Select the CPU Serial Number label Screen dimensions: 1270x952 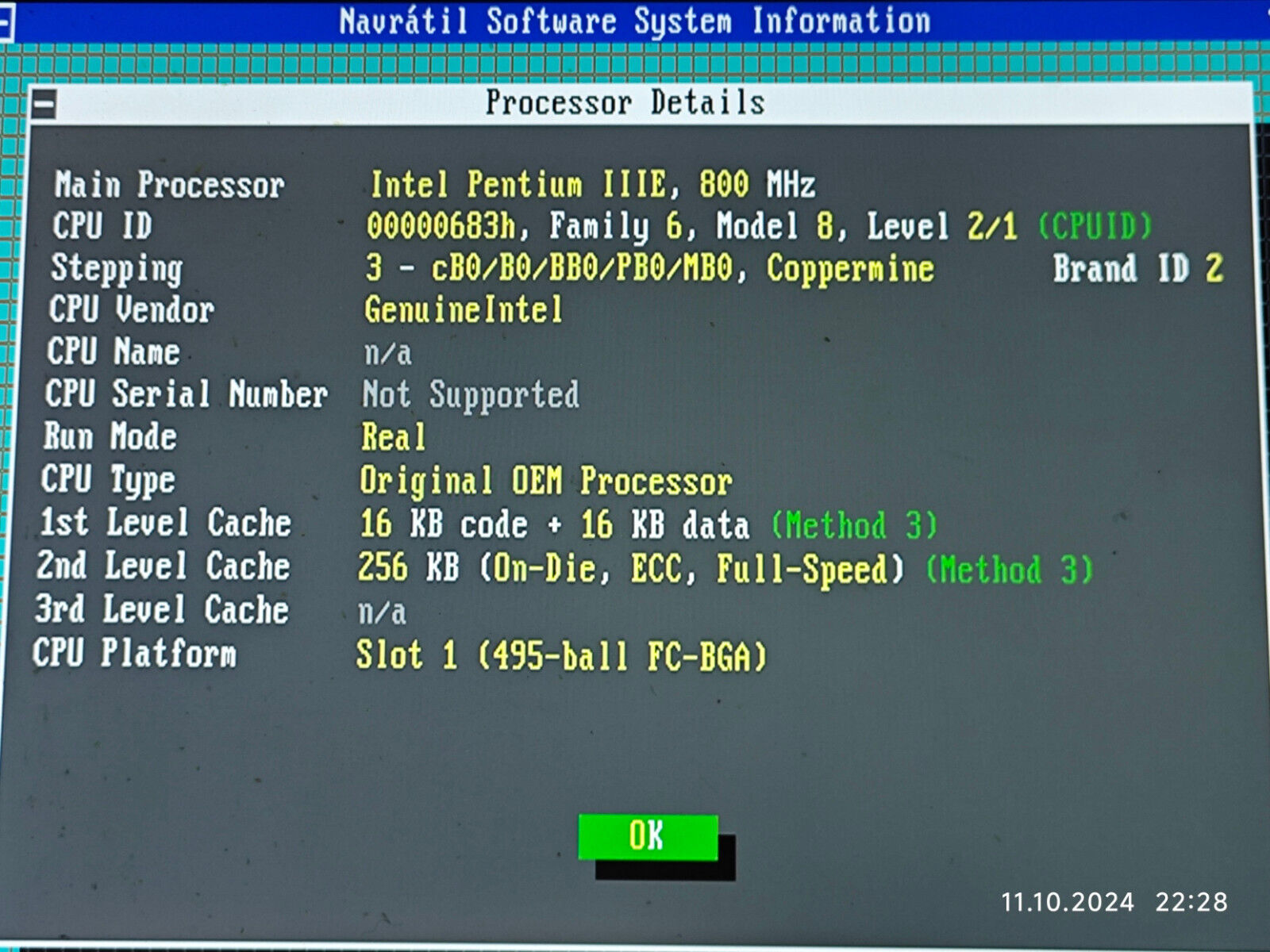coord(186,393)
